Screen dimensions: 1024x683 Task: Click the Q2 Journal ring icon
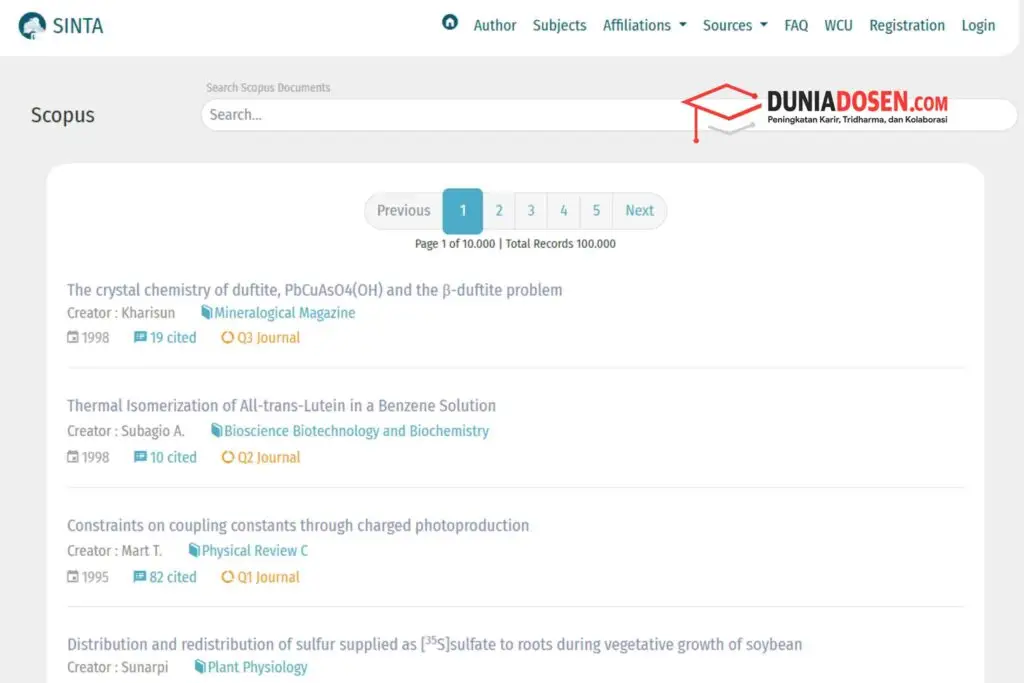tap(228, 458)
